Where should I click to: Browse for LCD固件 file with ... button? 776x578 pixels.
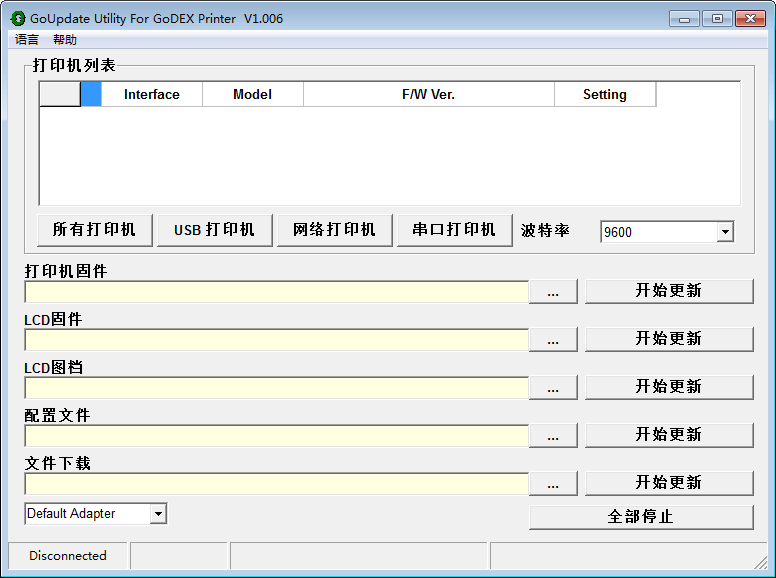[x=553, y=339]
